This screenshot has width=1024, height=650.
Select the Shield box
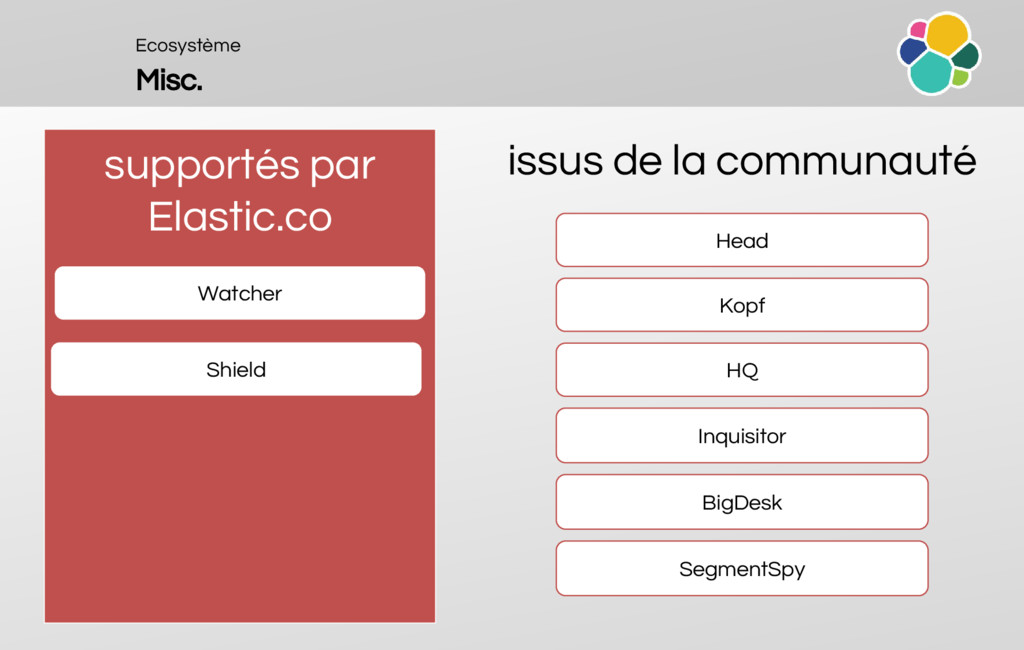[x=236, y=369]
